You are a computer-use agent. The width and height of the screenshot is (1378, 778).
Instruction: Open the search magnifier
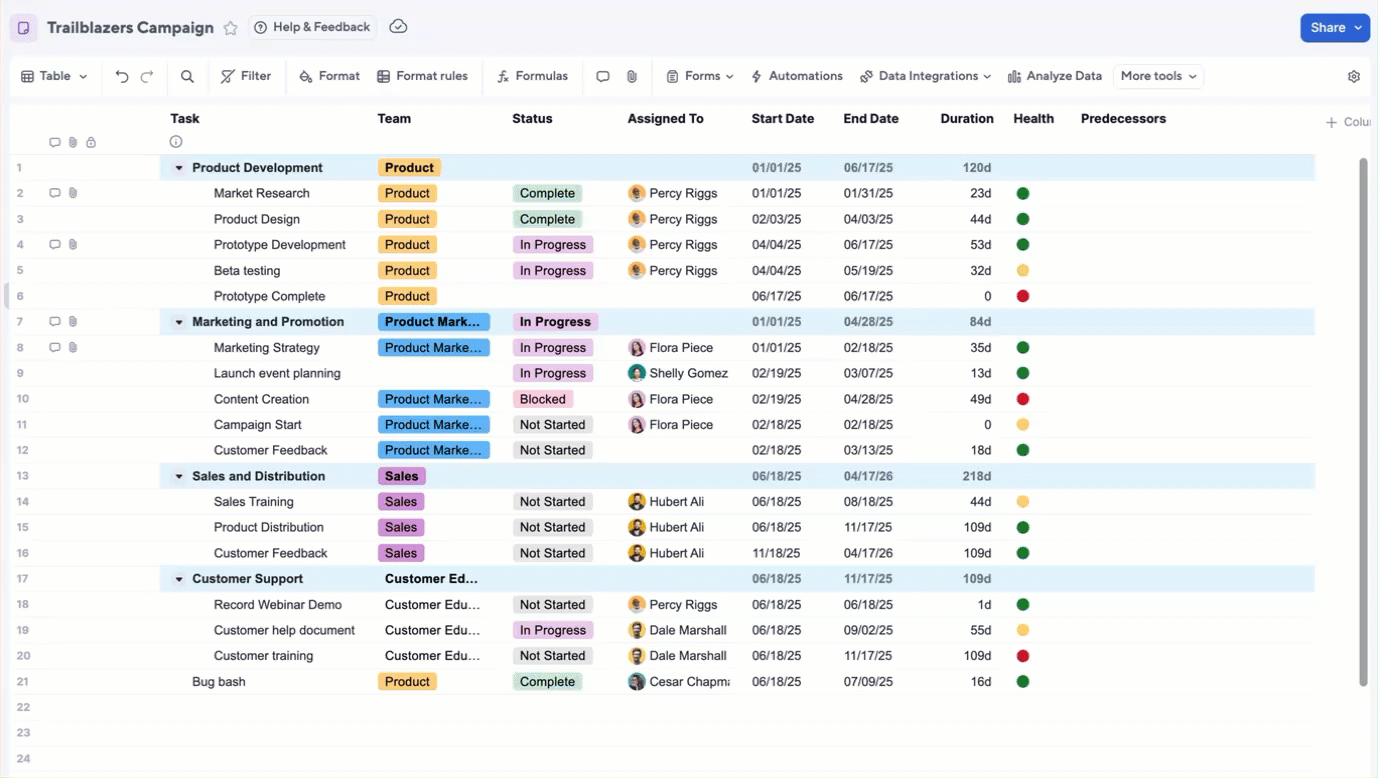tap(187, 75)
